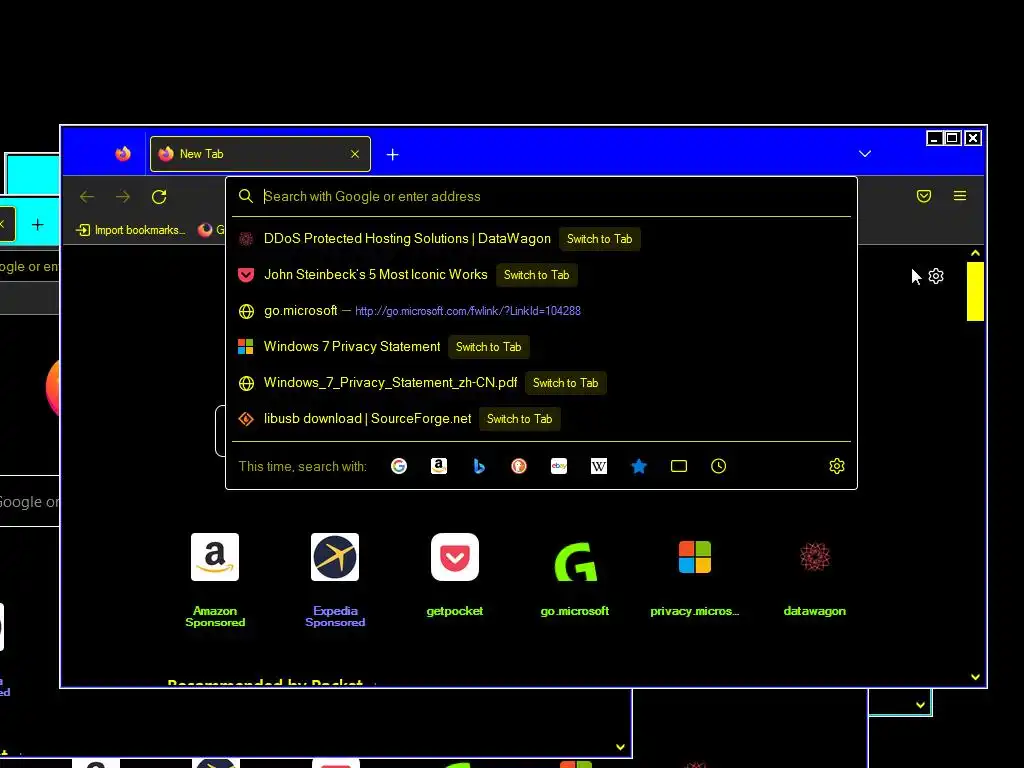Viewport: 1024px width, 768px height.
Task: Click the magnifier icon in address bar
Action: [x=246, y=197]
